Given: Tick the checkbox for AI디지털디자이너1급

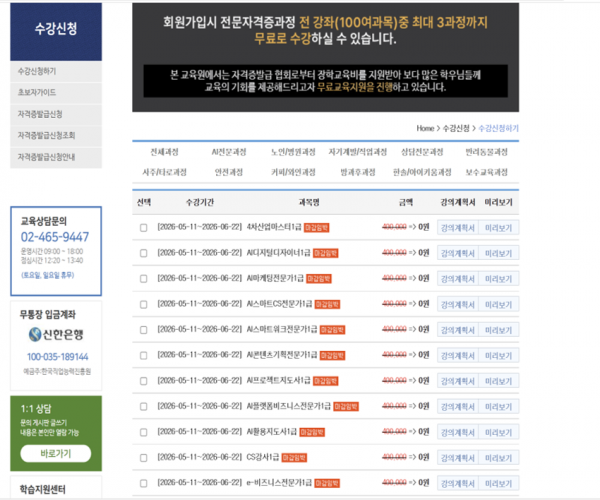Looking at the screenshot, I should click(143, 253).
